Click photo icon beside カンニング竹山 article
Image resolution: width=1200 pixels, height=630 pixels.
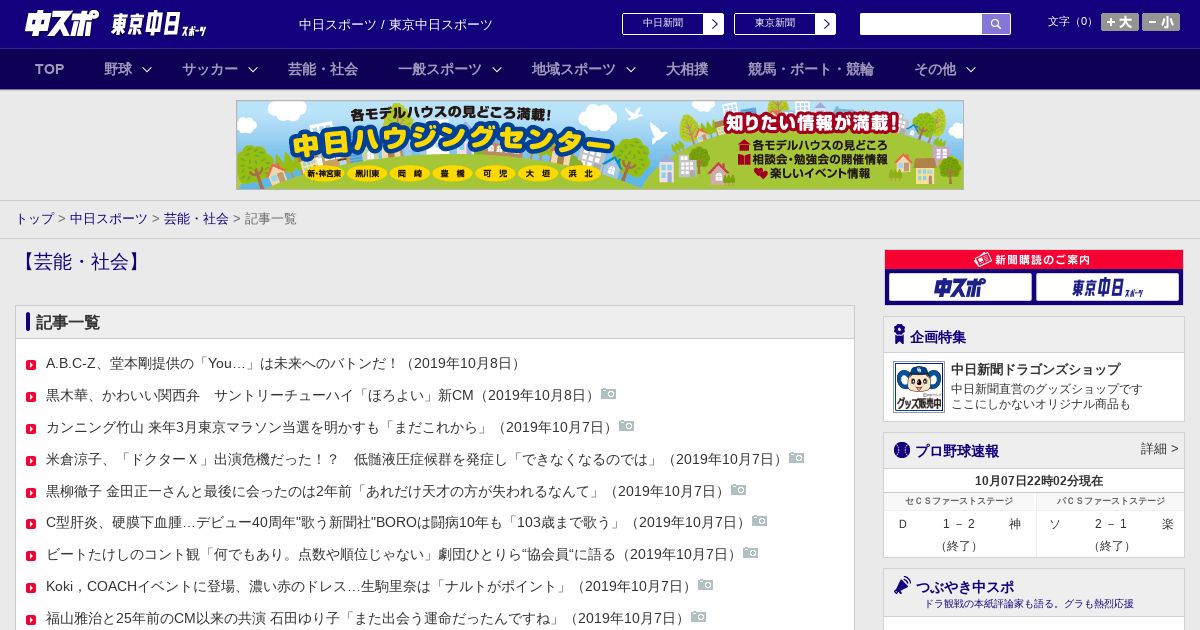pos(626,426)
